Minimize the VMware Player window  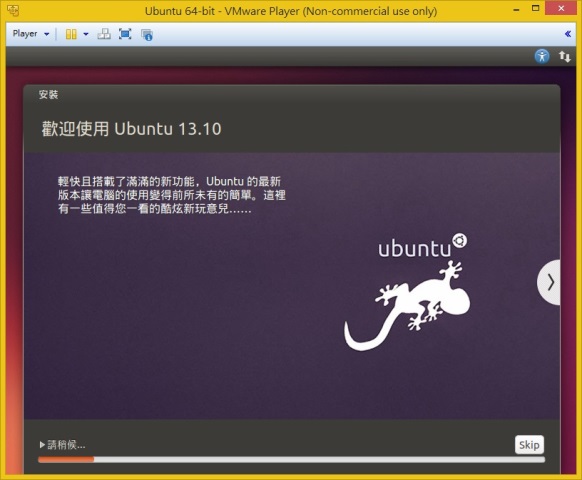(516, 10)
